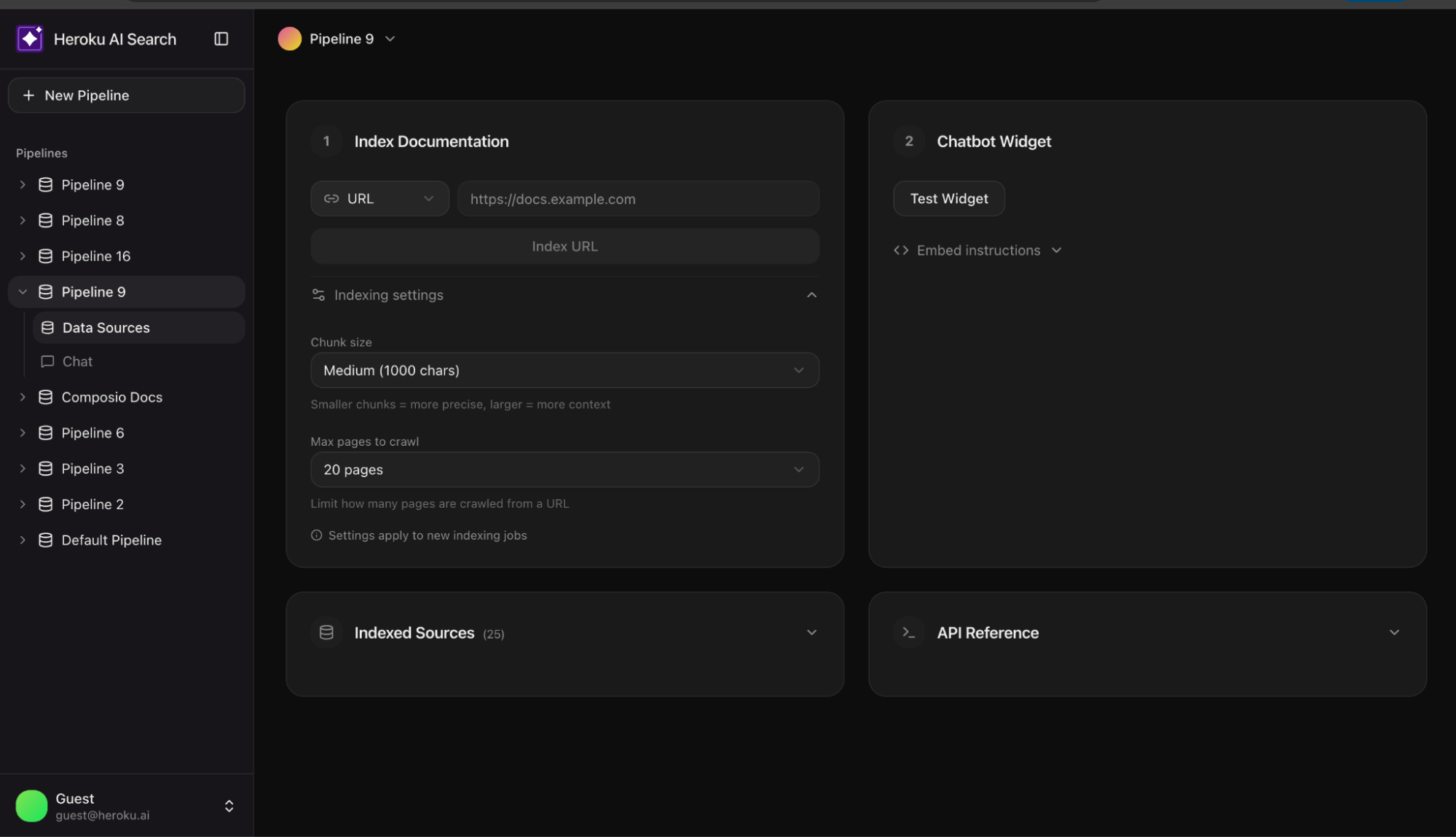Open the Max pages to crawl dropdown
Viewport: 1456px width, 837px height.
coord(564,470)
